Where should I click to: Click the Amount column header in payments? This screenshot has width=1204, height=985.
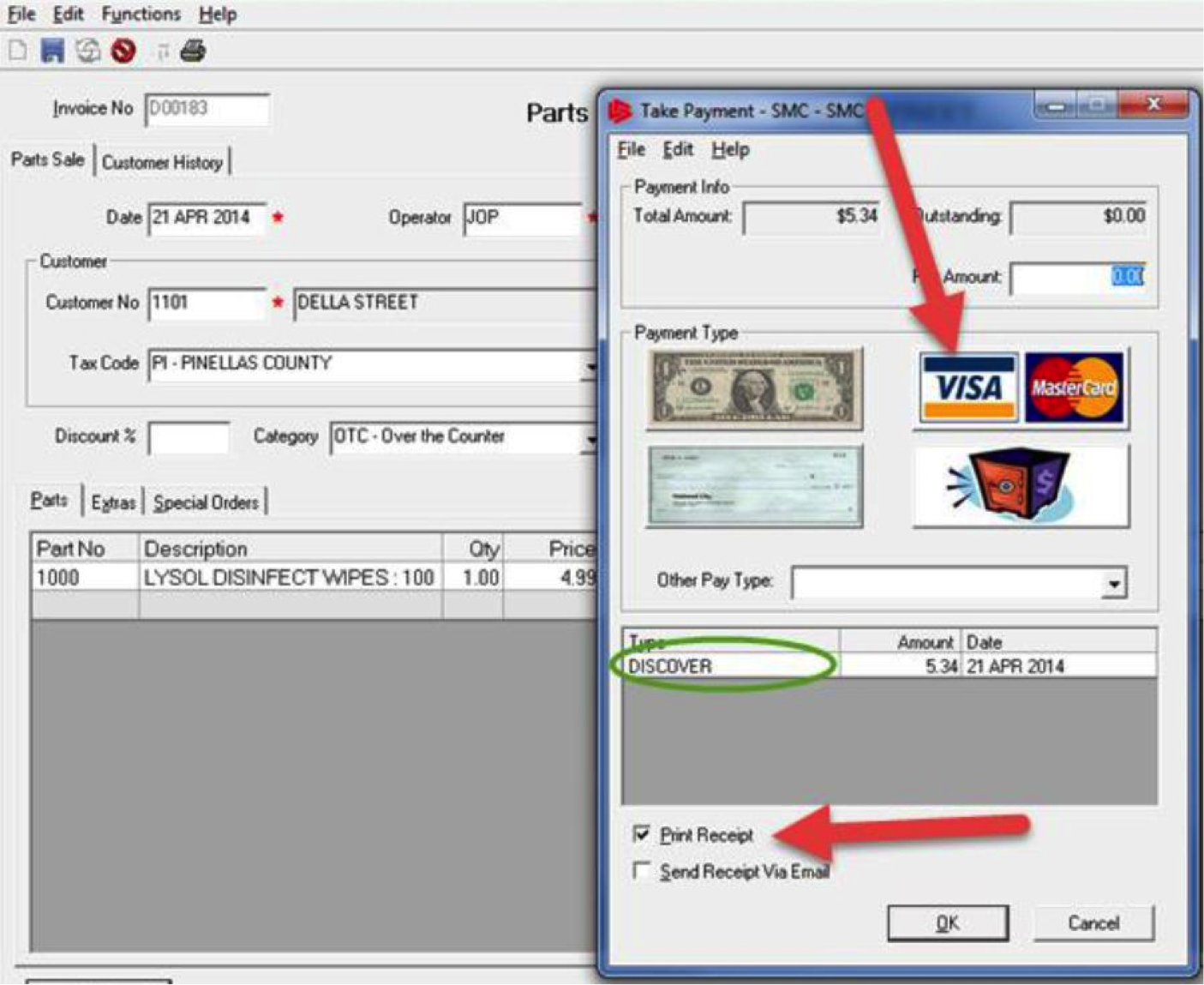pyautogui.click(x=900, y=642)
